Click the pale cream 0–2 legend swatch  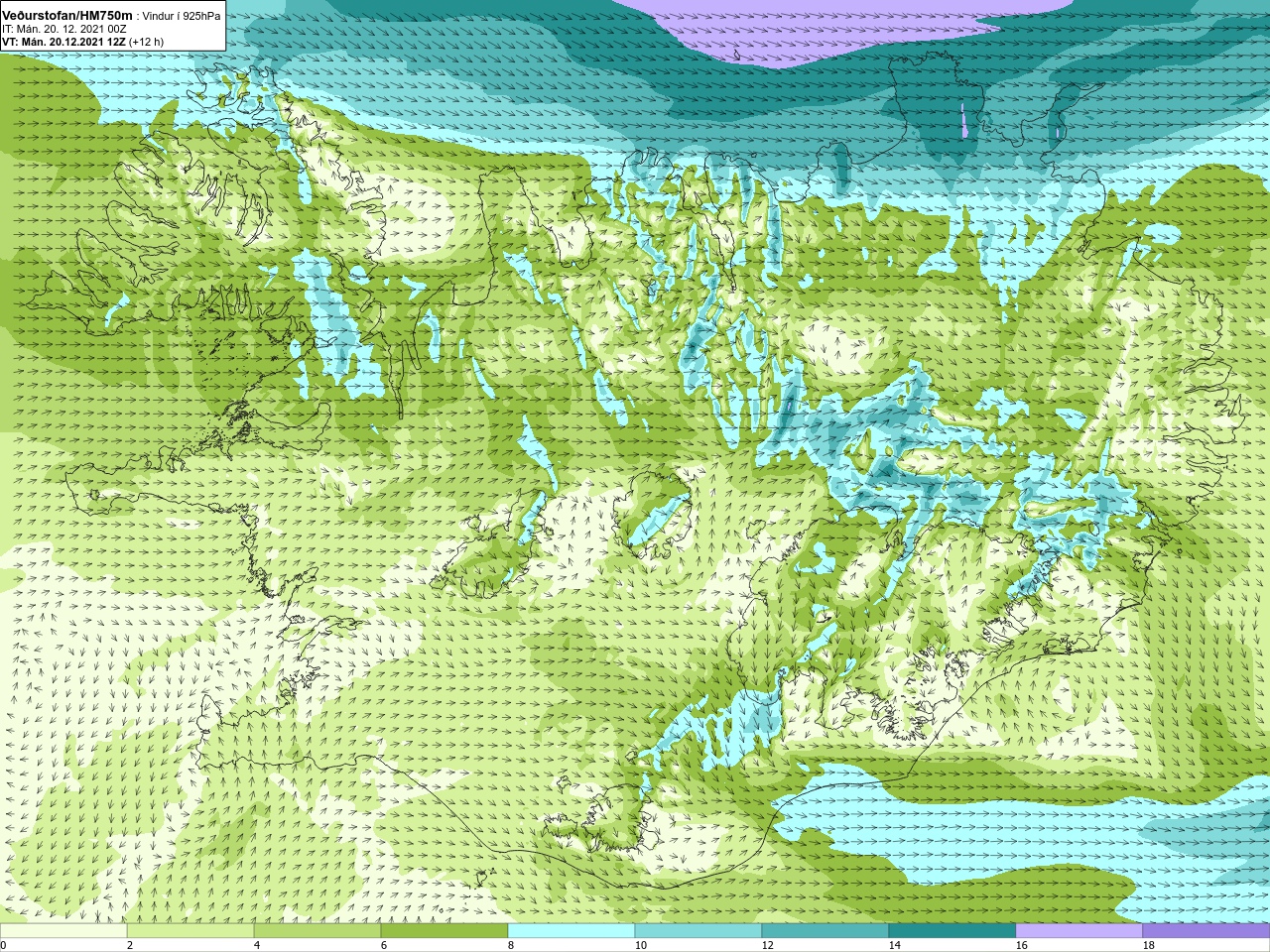click(x=63, y=931)
